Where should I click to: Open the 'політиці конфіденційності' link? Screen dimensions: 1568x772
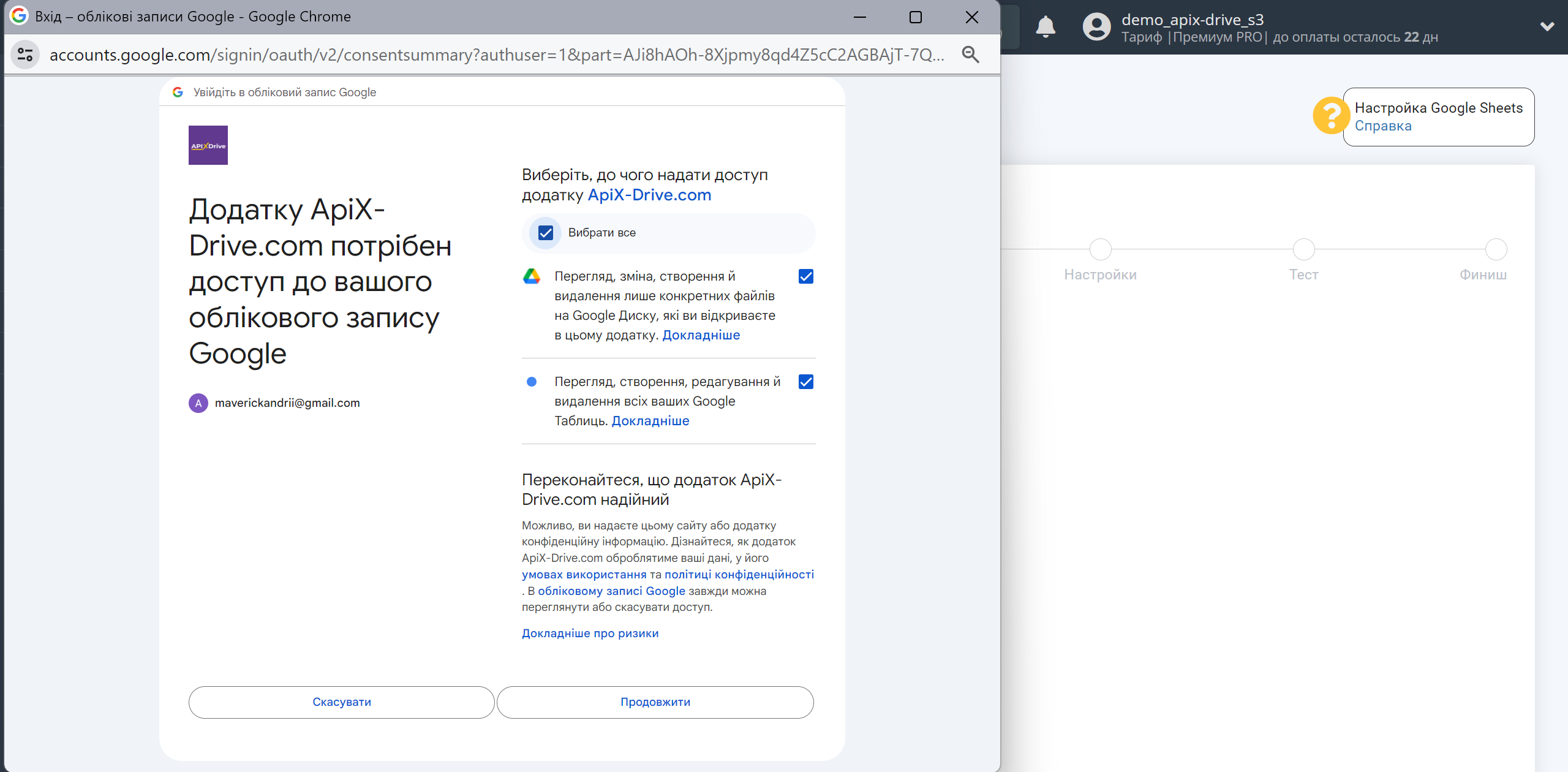(x=739, y=575)
